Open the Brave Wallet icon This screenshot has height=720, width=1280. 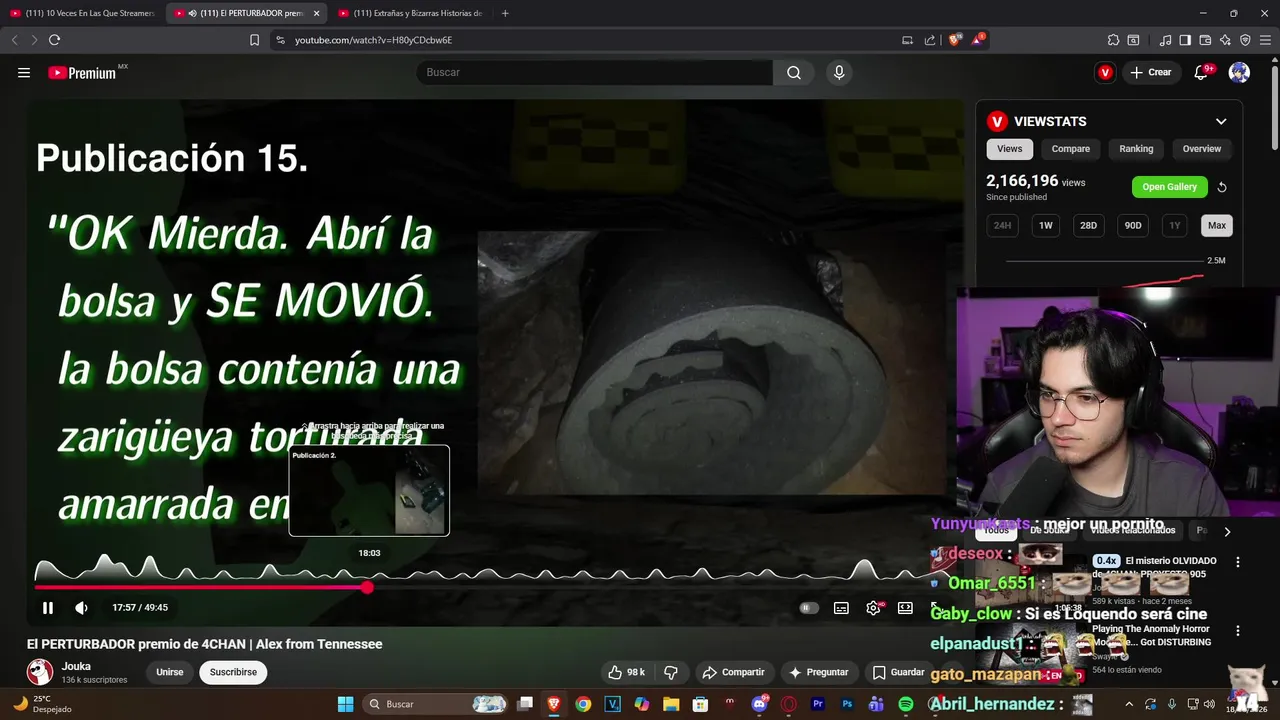pyautogui.click(x=1205, y=40)
